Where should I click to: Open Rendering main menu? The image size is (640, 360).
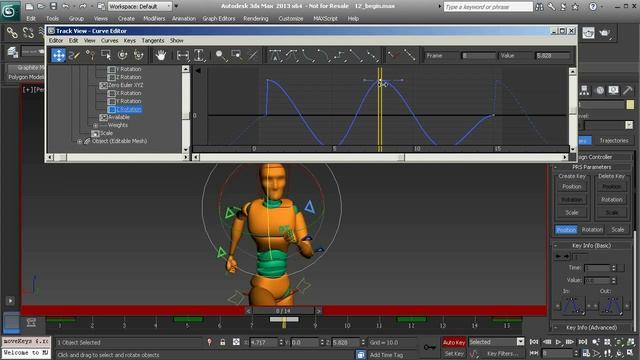(256, 18)
